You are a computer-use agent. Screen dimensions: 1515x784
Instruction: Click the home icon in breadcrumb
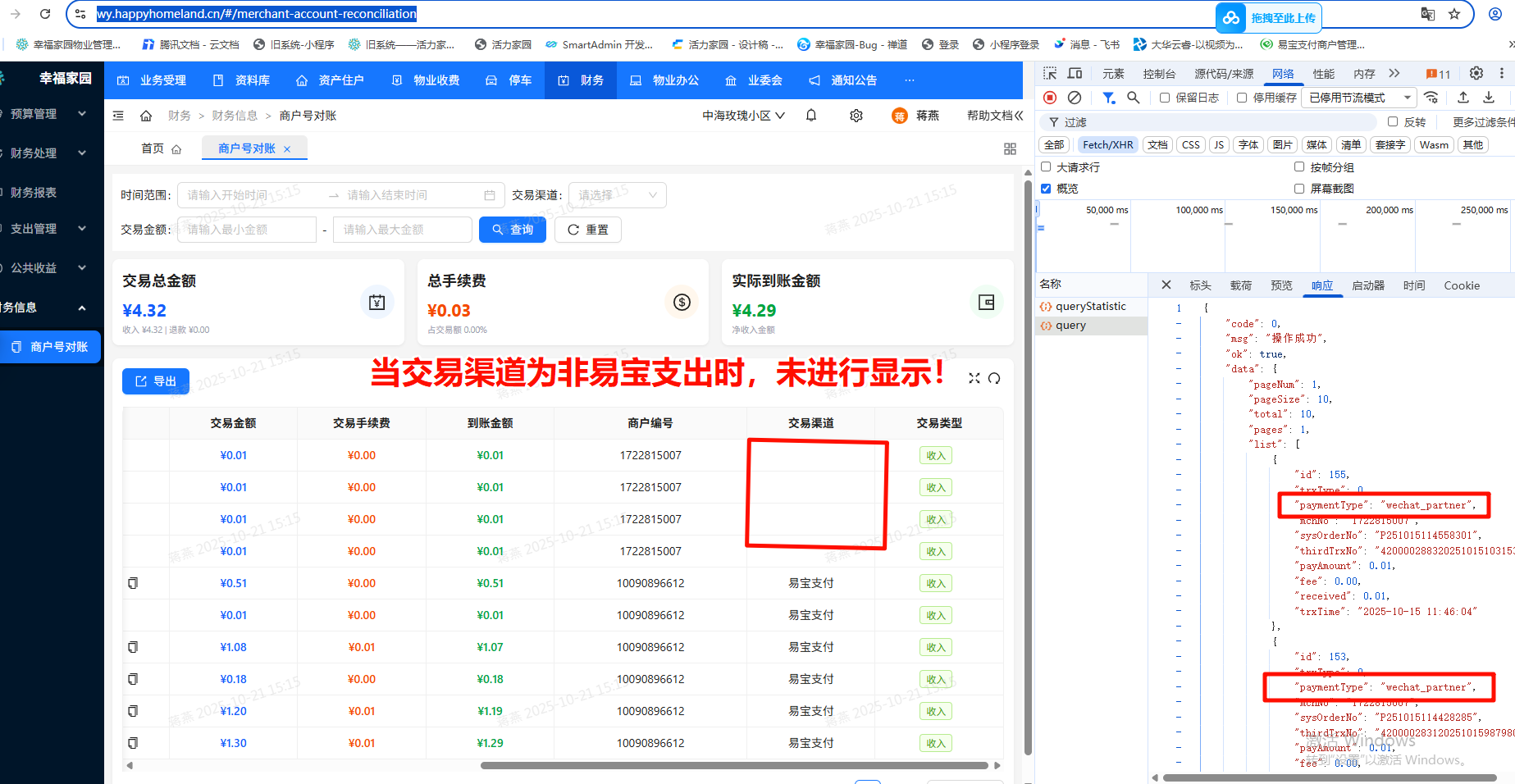point(146,116)
